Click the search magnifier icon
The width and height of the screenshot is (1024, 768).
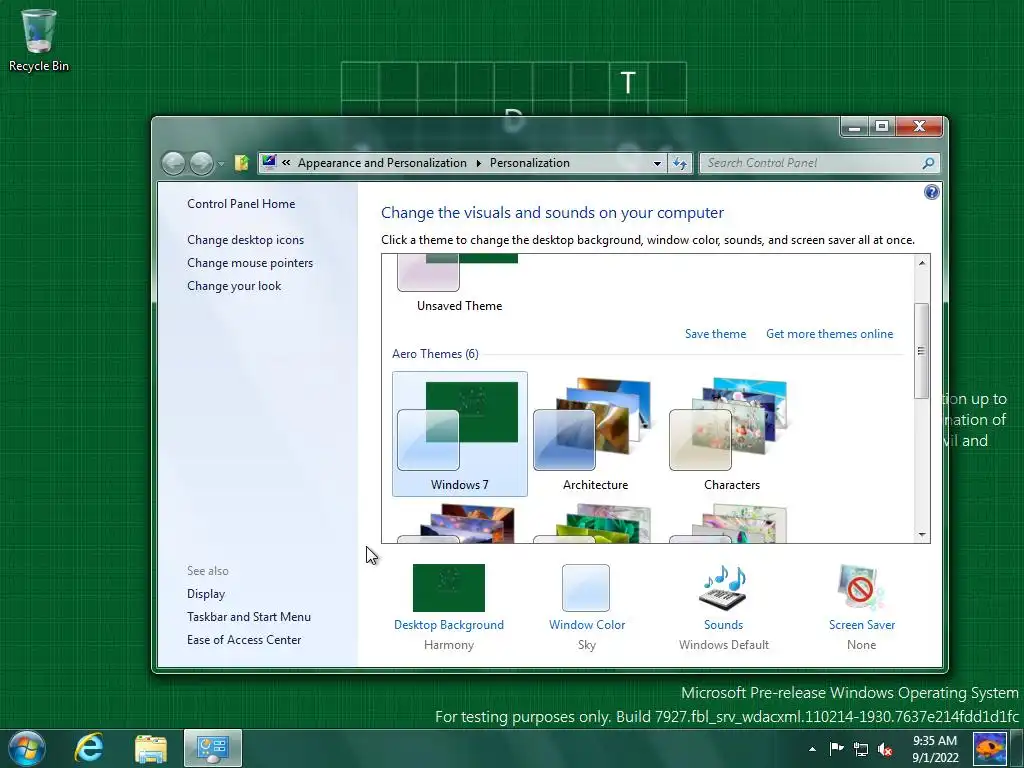(928, 163)
